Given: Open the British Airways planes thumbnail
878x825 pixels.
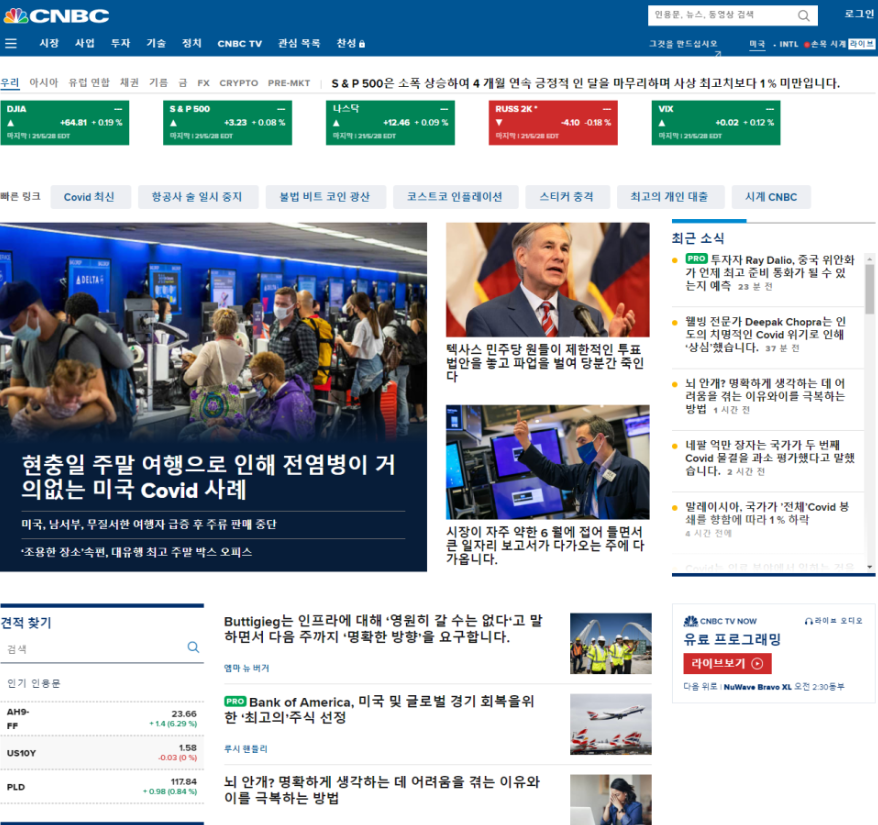Looking at the screenshot, I should click(610, 724).
